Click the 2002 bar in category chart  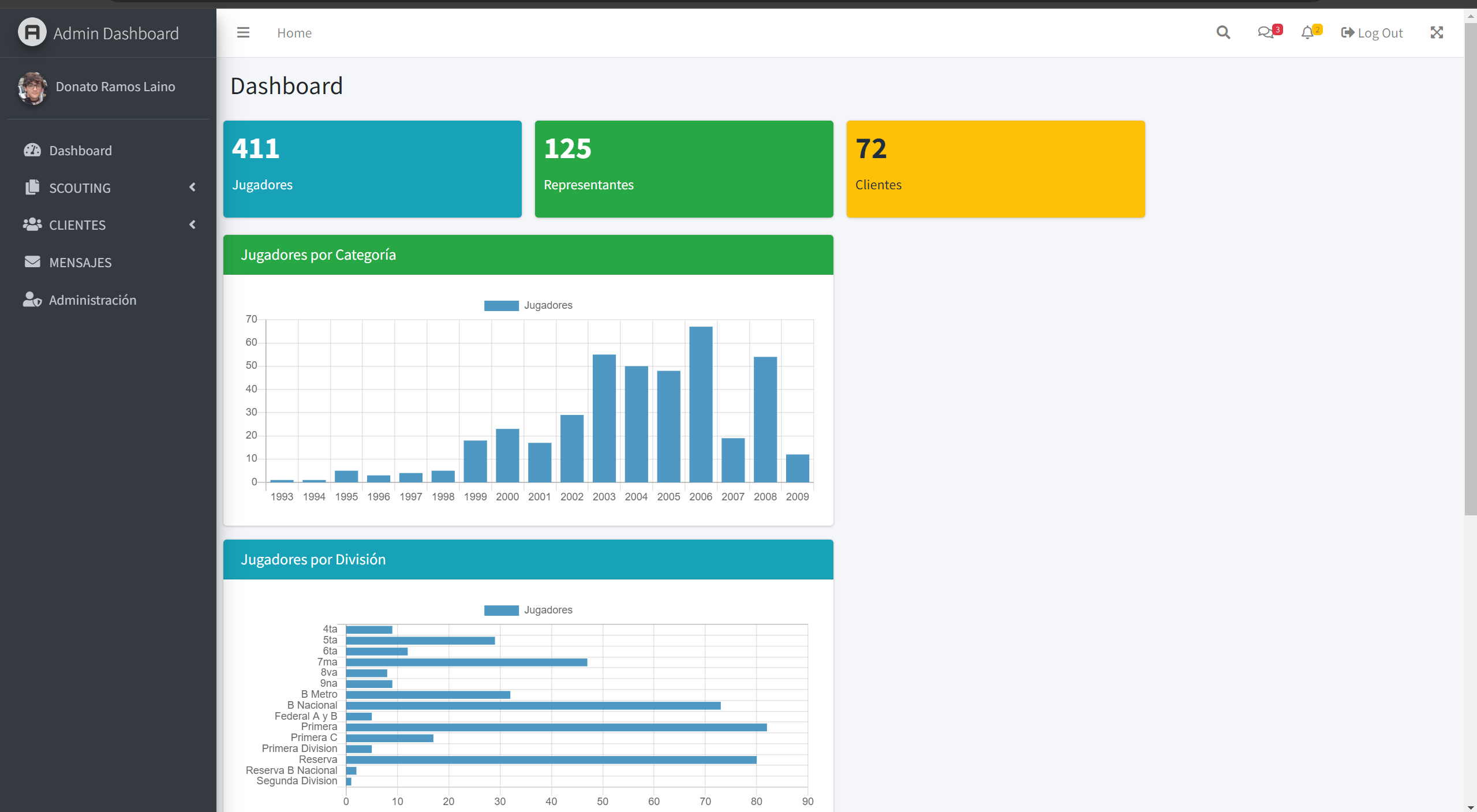572,448
